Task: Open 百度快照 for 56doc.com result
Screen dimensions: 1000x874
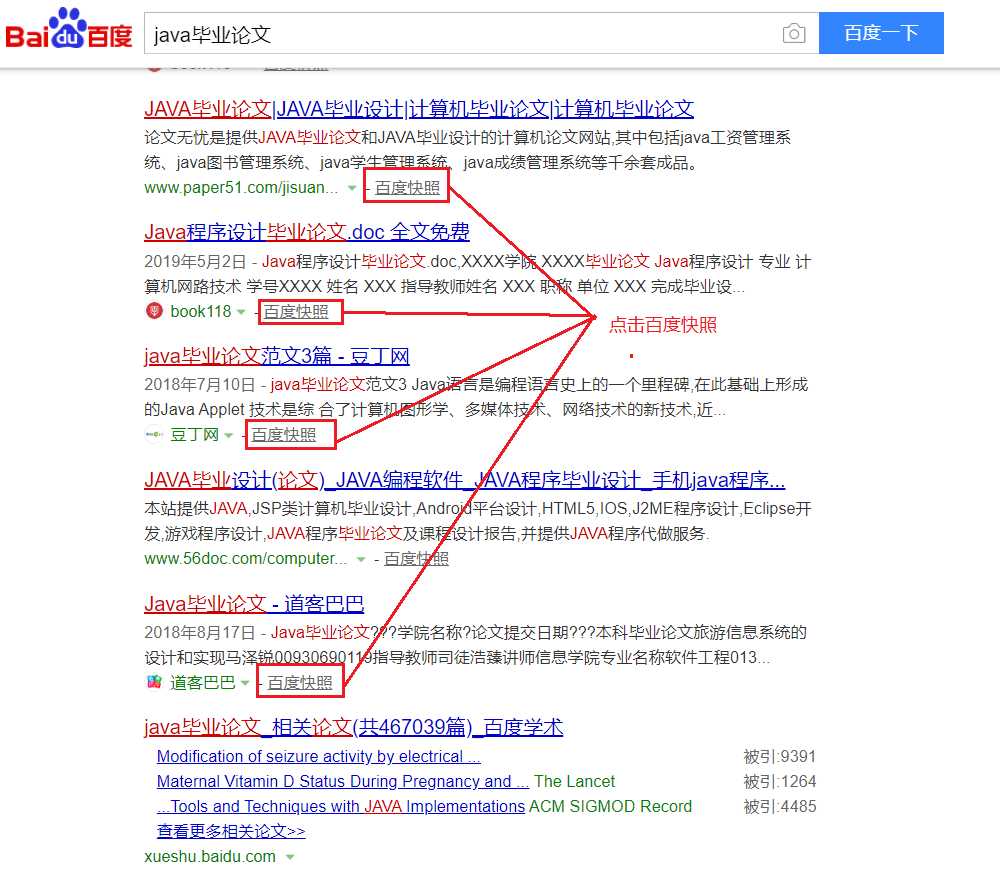Action: pyautogui.click(x=416, y=559)
